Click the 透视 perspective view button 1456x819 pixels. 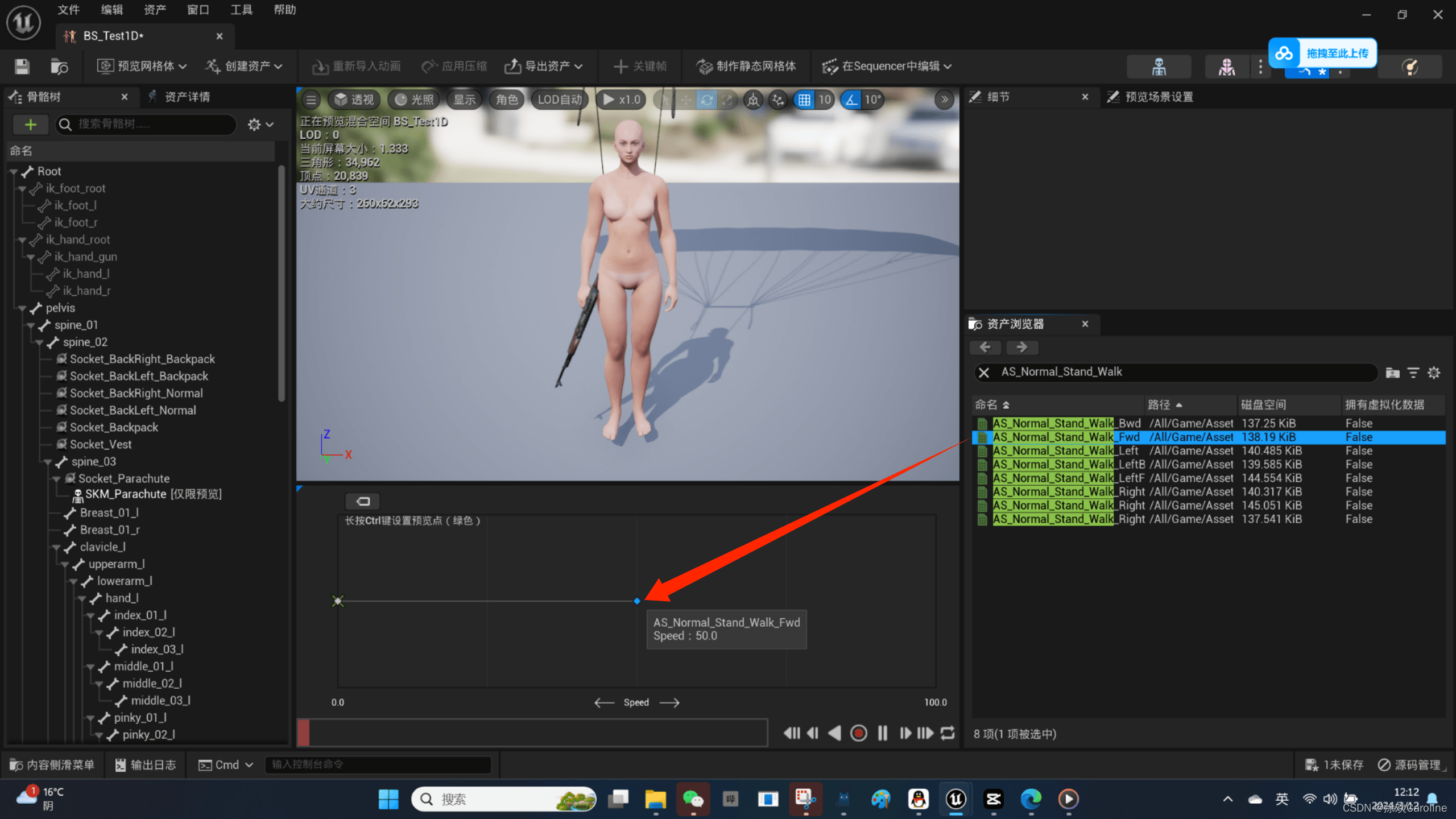(354, 100)
